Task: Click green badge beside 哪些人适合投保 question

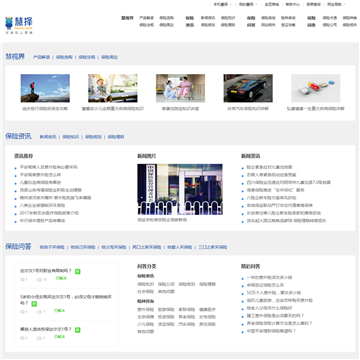Action: (x=78, y=330)
